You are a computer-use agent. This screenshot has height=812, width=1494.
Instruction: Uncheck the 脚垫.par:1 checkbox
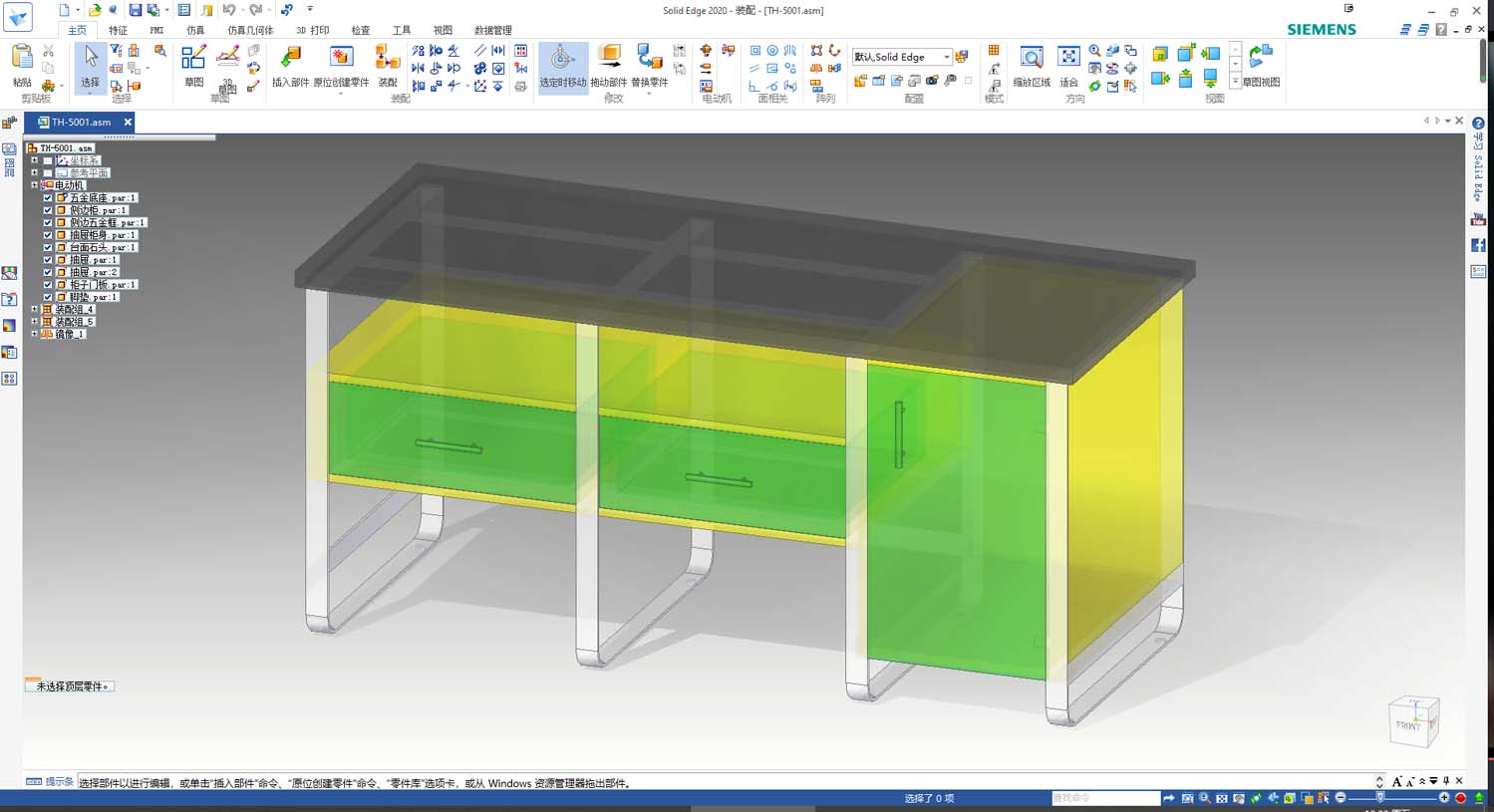coord(48,297)
